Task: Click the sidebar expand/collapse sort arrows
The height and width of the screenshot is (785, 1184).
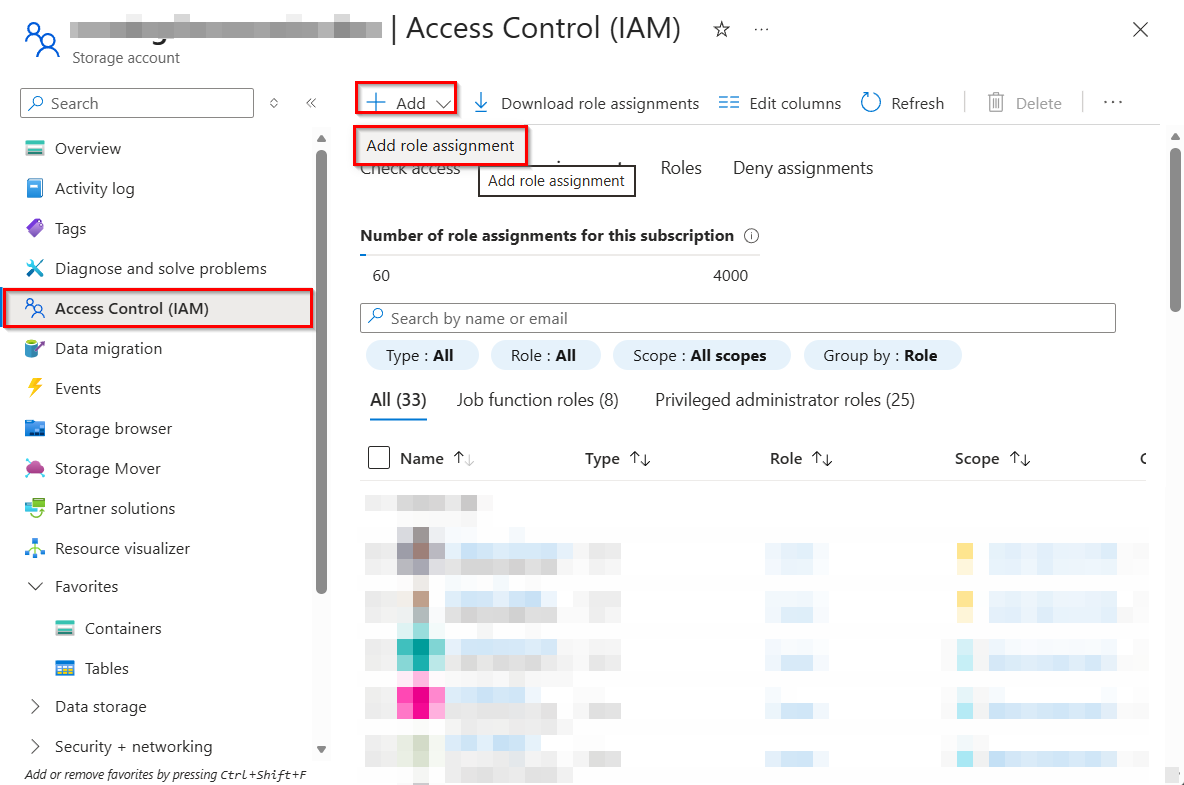Action: [x=274, y=103]
